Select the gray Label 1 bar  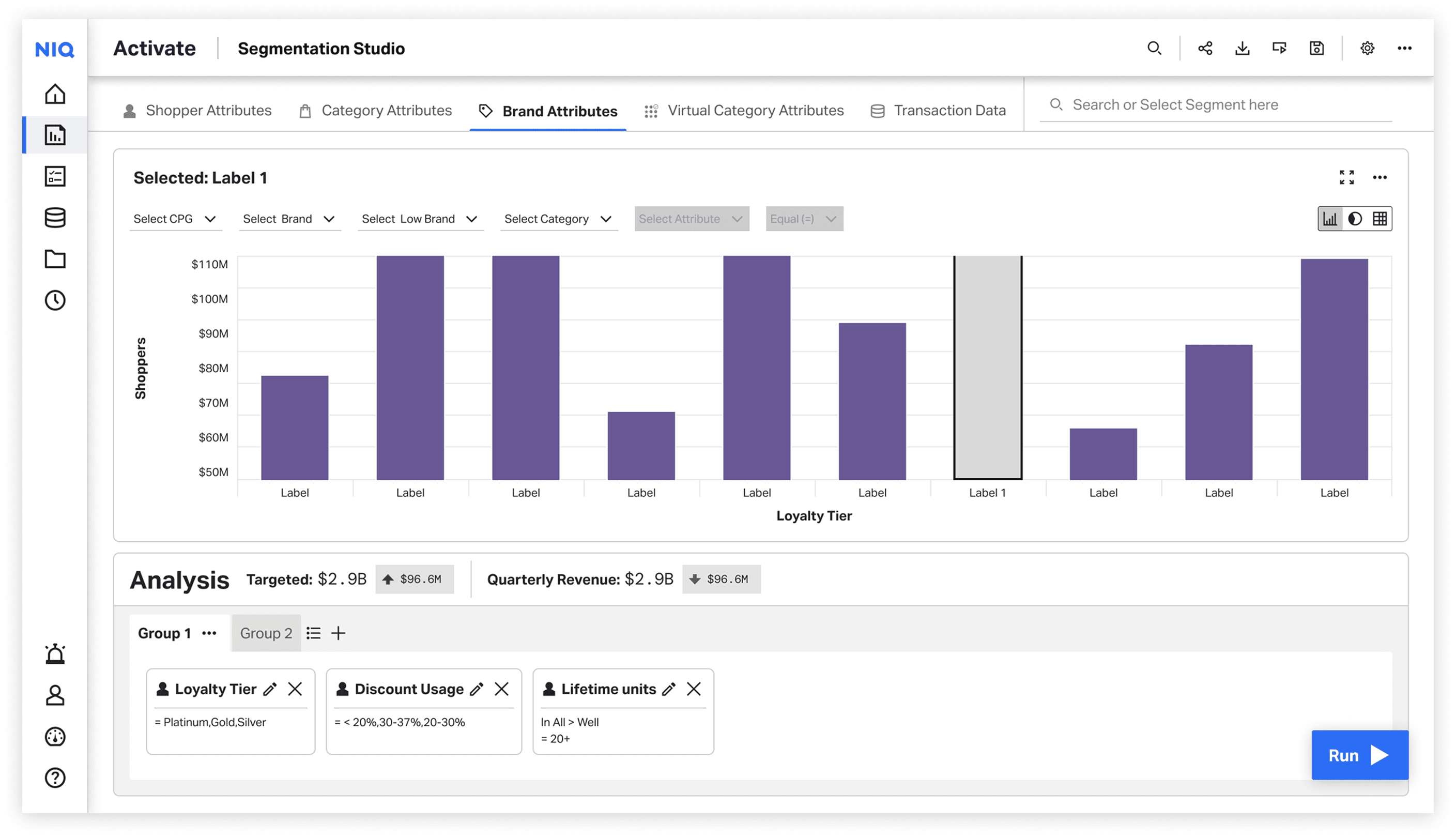tap(987, 369)
